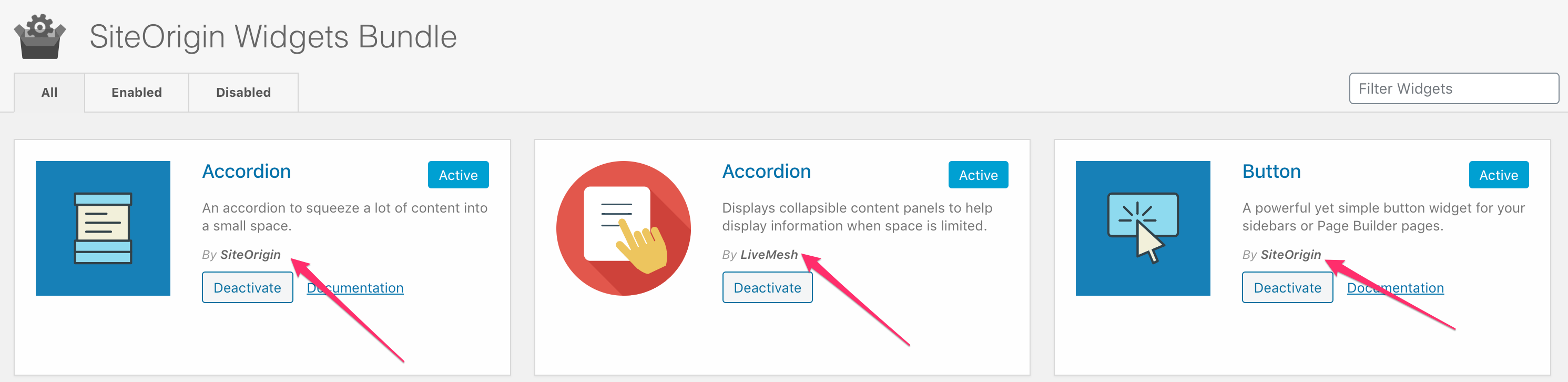Open the LiveMesh Accordion widget title

pyautogui.click(x=766, y=171)
